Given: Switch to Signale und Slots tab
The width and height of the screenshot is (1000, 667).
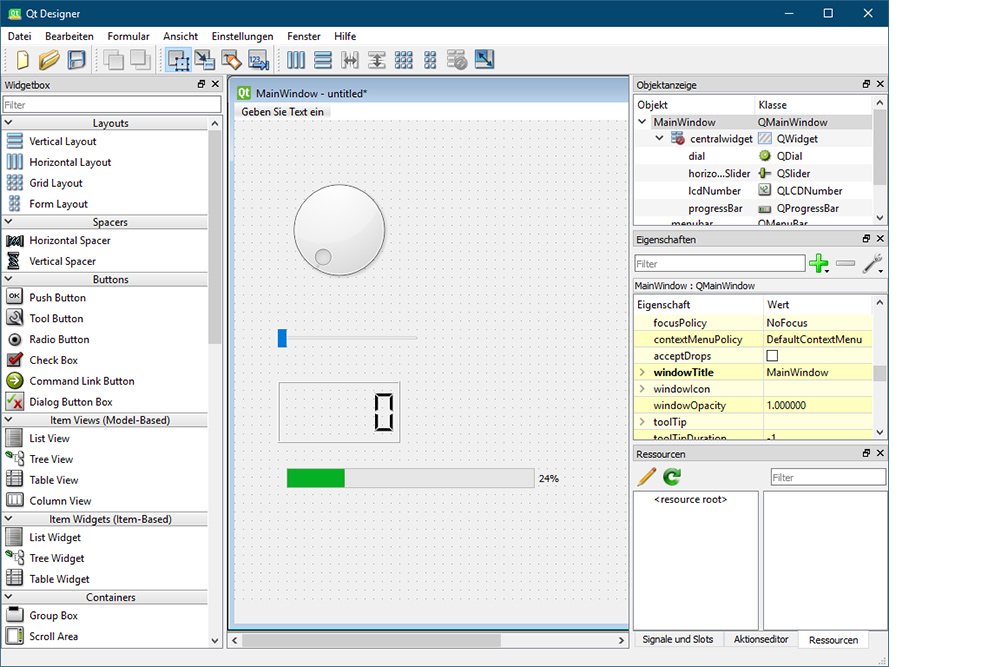Looking at the screenshot, I should pyautogui.click(x=678, y=639).
